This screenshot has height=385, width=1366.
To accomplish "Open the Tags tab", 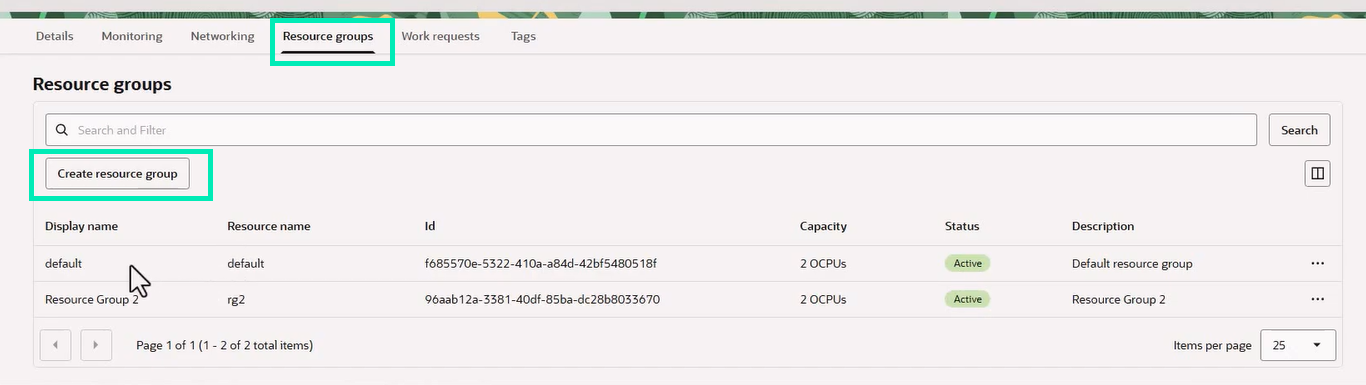I will pos(523,36).
